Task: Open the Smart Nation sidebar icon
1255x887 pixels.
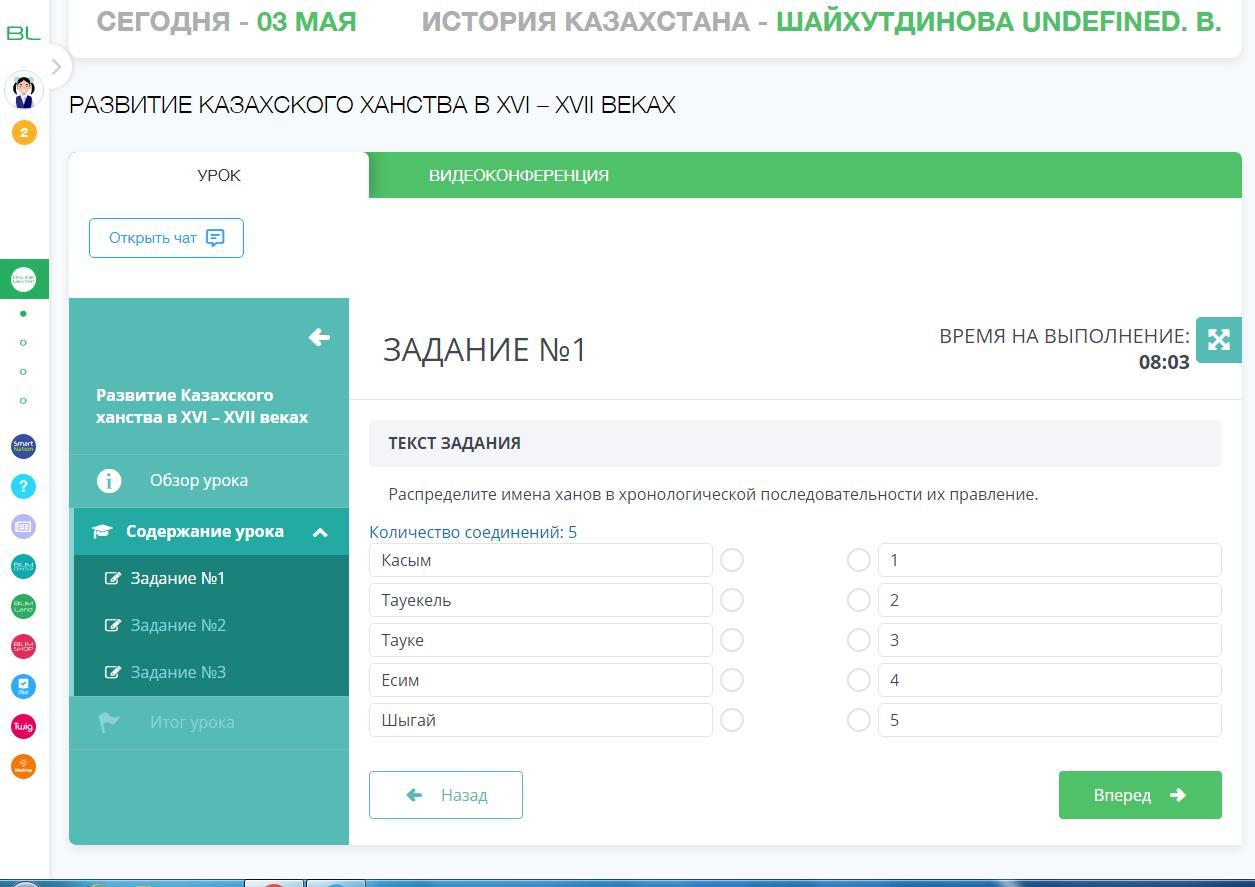Action: click(x=23, y=446)
